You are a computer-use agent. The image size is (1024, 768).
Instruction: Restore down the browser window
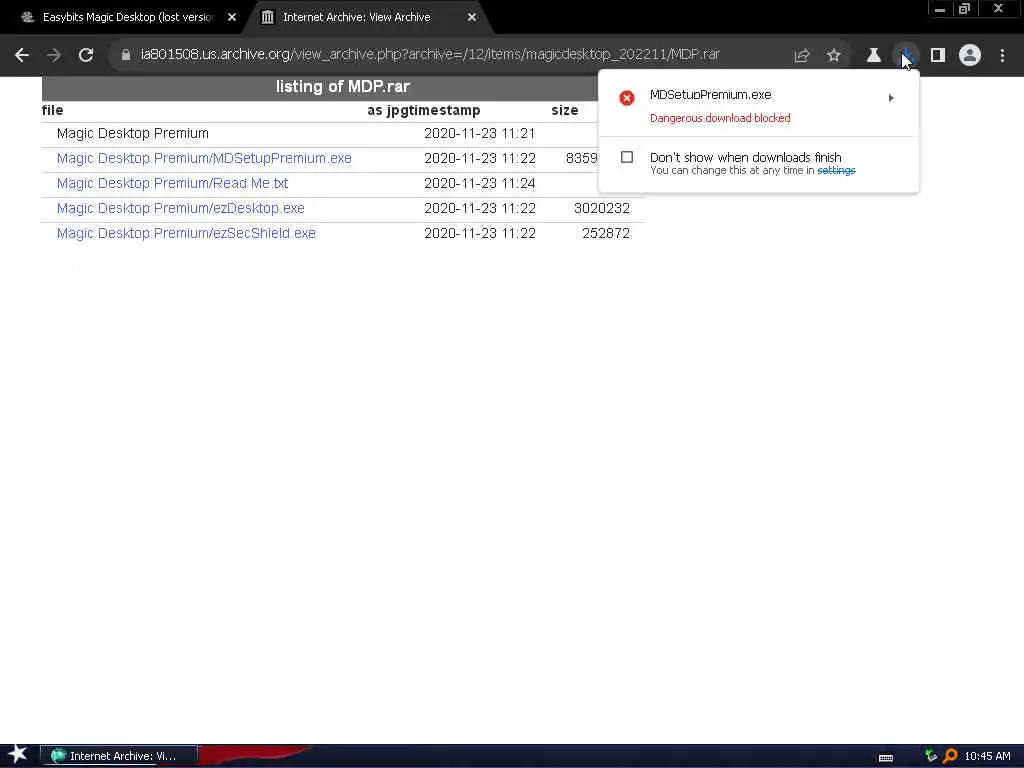click(964, 9)
